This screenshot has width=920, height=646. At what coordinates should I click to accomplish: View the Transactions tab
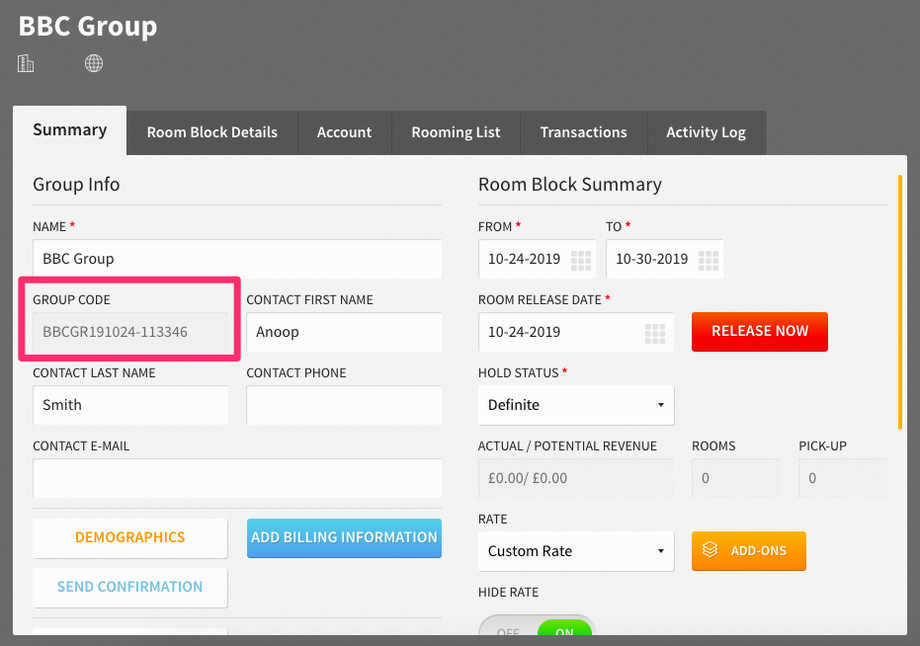[584, 133]
